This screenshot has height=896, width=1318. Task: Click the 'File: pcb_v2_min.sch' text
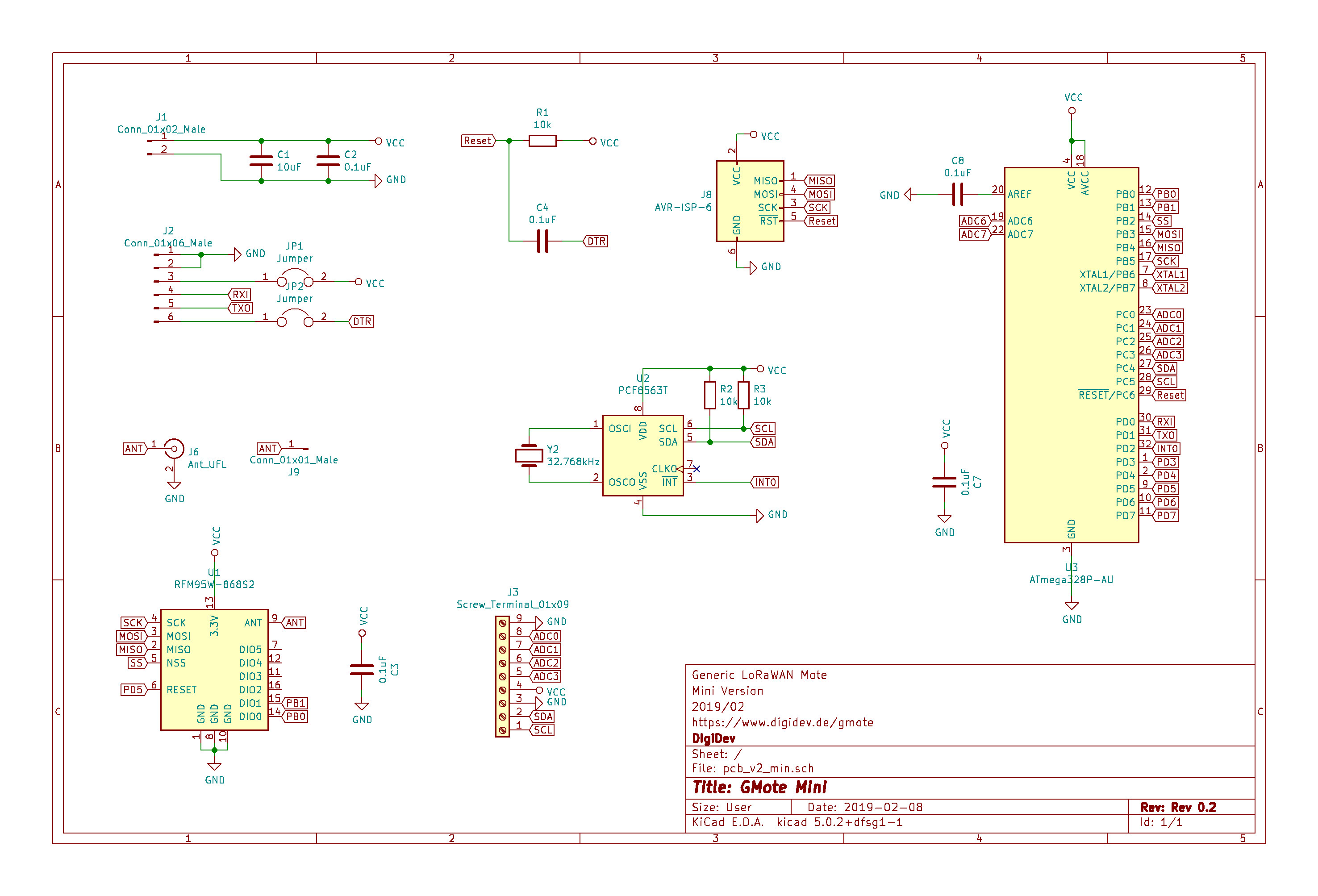(753, 769)
